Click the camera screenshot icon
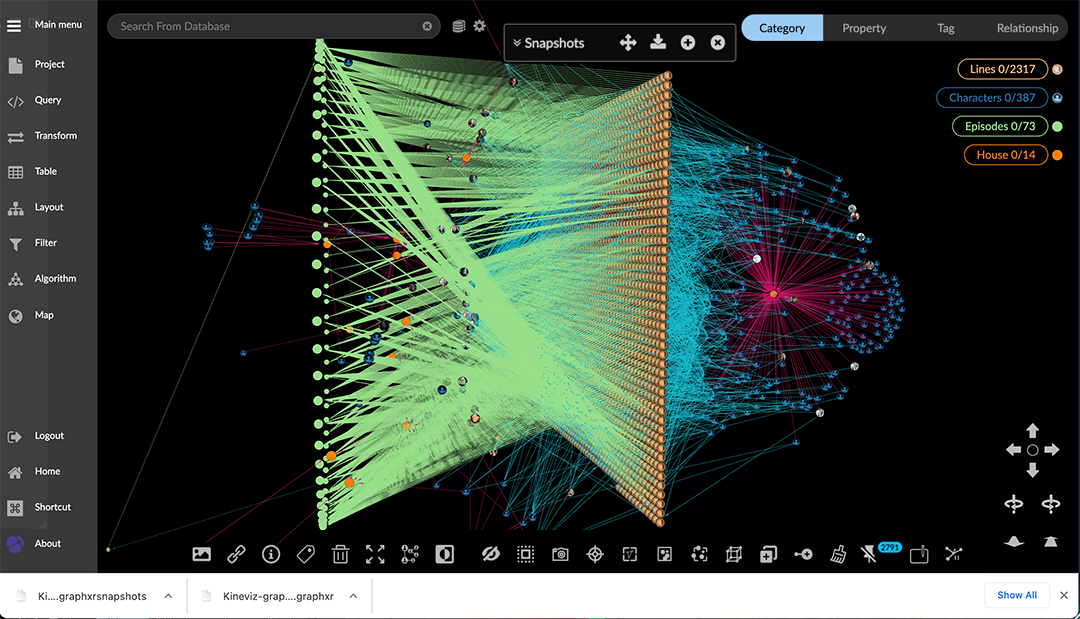Viewport: 1080px width, 619px height. click(x=560, y=554)
